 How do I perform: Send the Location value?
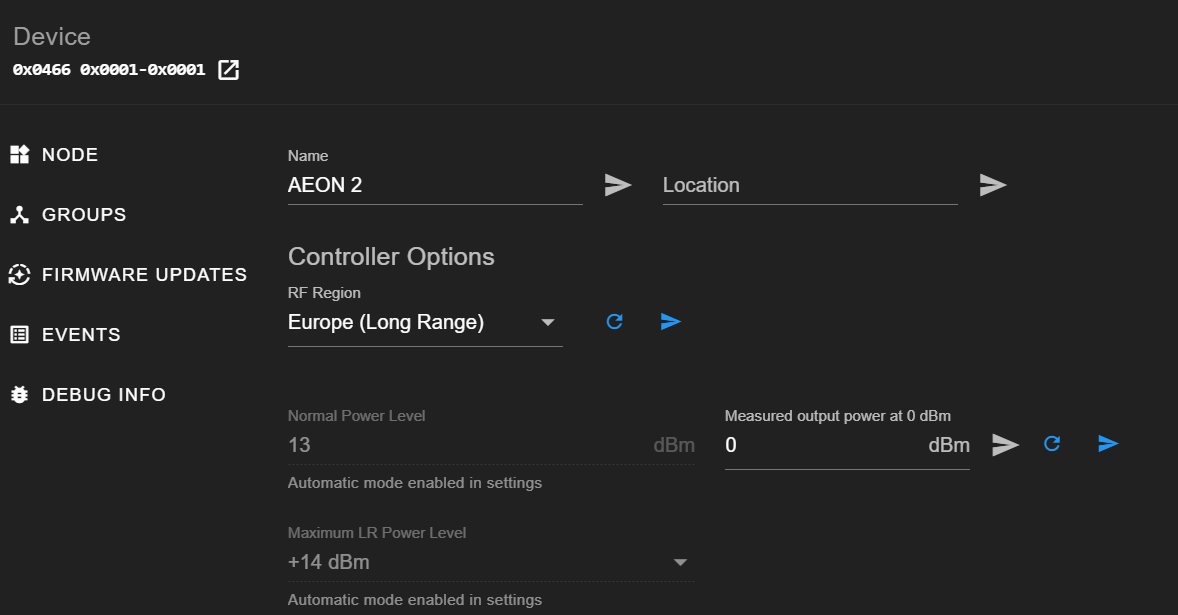993,185
